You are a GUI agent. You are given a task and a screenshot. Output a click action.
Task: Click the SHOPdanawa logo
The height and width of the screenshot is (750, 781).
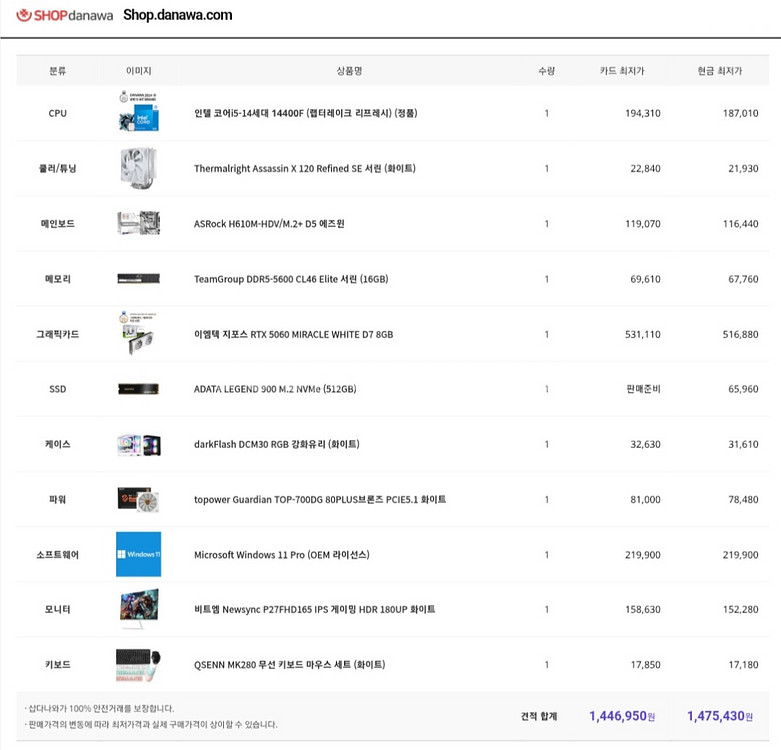[x=65, y=15]
